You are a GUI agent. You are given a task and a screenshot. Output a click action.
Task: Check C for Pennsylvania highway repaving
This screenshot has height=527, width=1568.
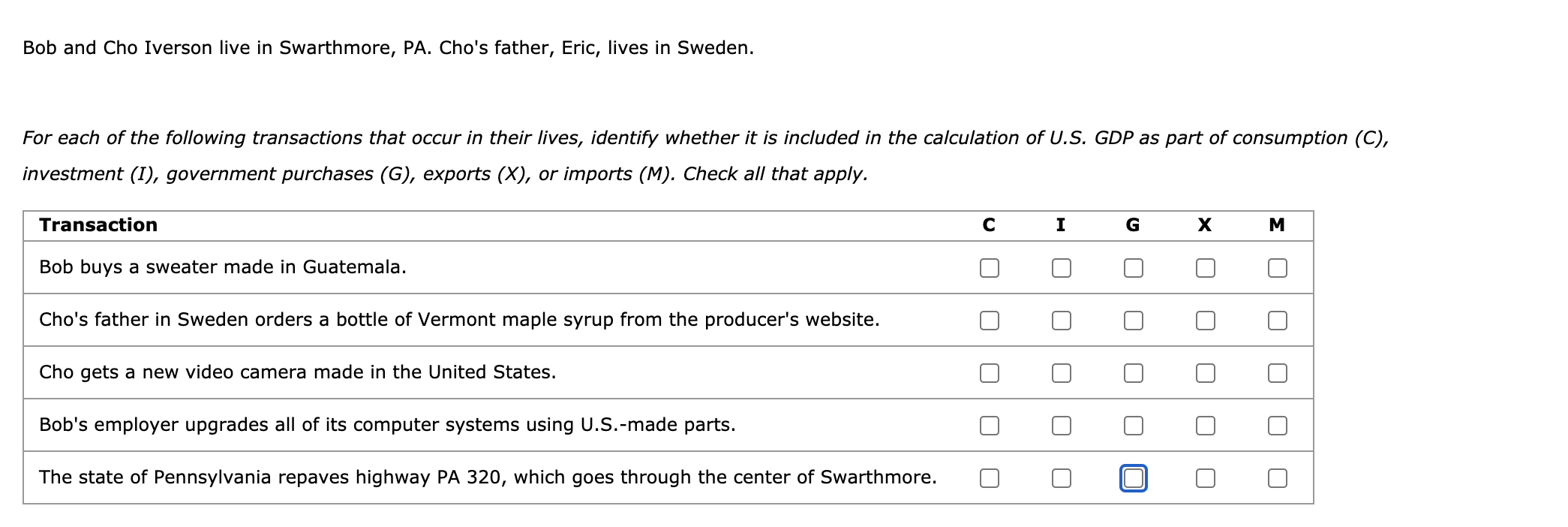[989, 478]
